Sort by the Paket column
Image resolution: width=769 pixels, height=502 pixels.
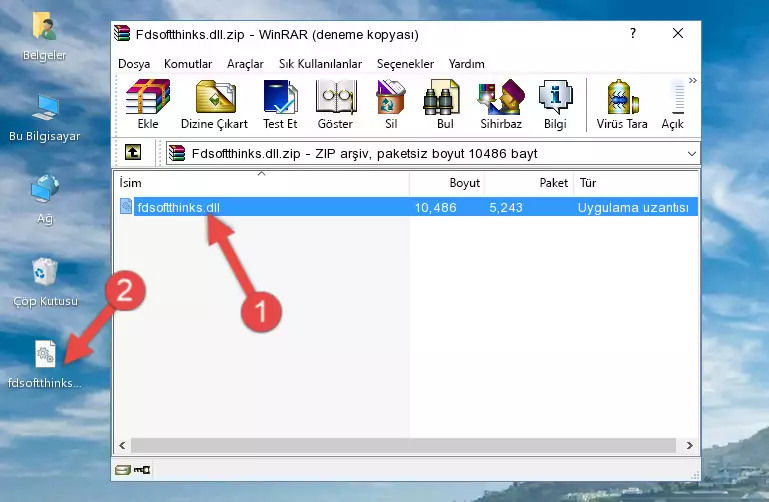click(x=529, y=183)
